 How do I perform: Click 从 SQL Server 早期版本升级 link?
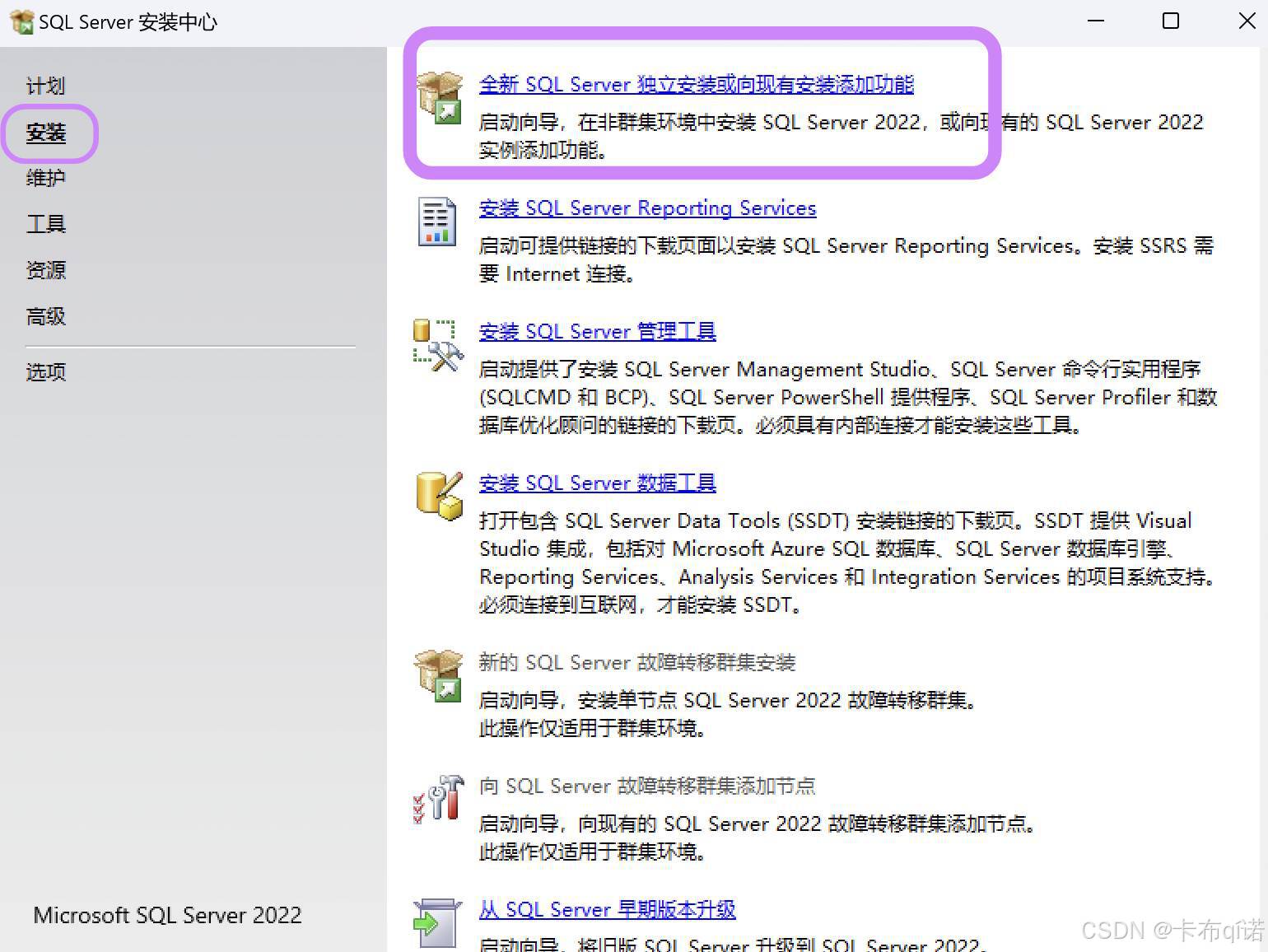[607, 909]
